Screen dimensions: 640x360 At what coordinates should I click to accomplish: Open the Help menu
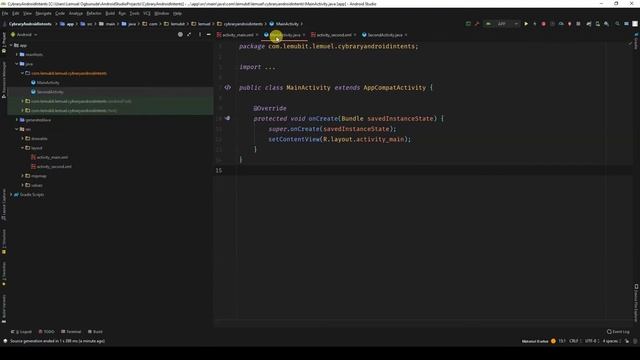point(177,13)
